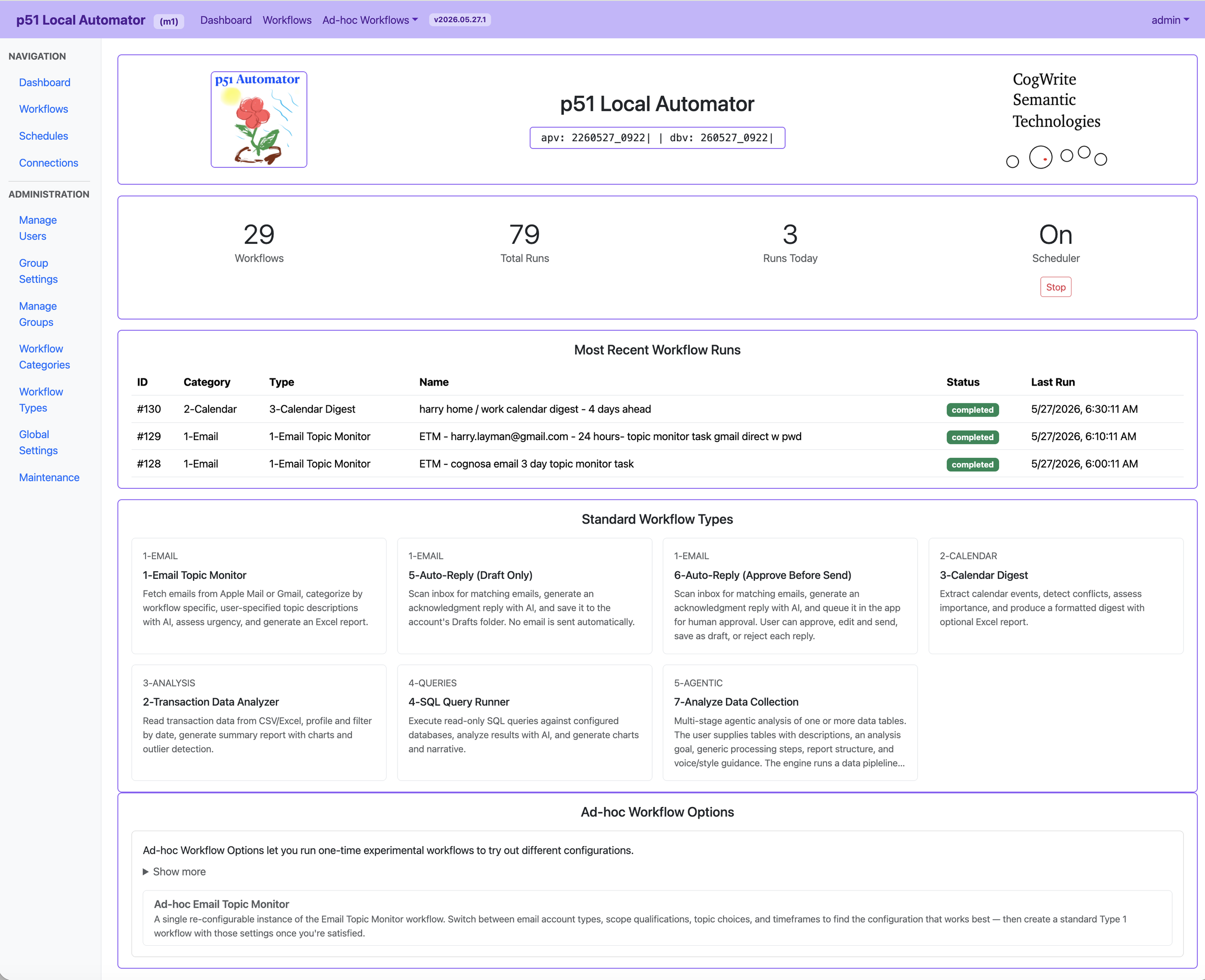Open Workflows in top navigation bar
Image resolution: width=1205 pixels, height=980 pixels.
(287, 20)
